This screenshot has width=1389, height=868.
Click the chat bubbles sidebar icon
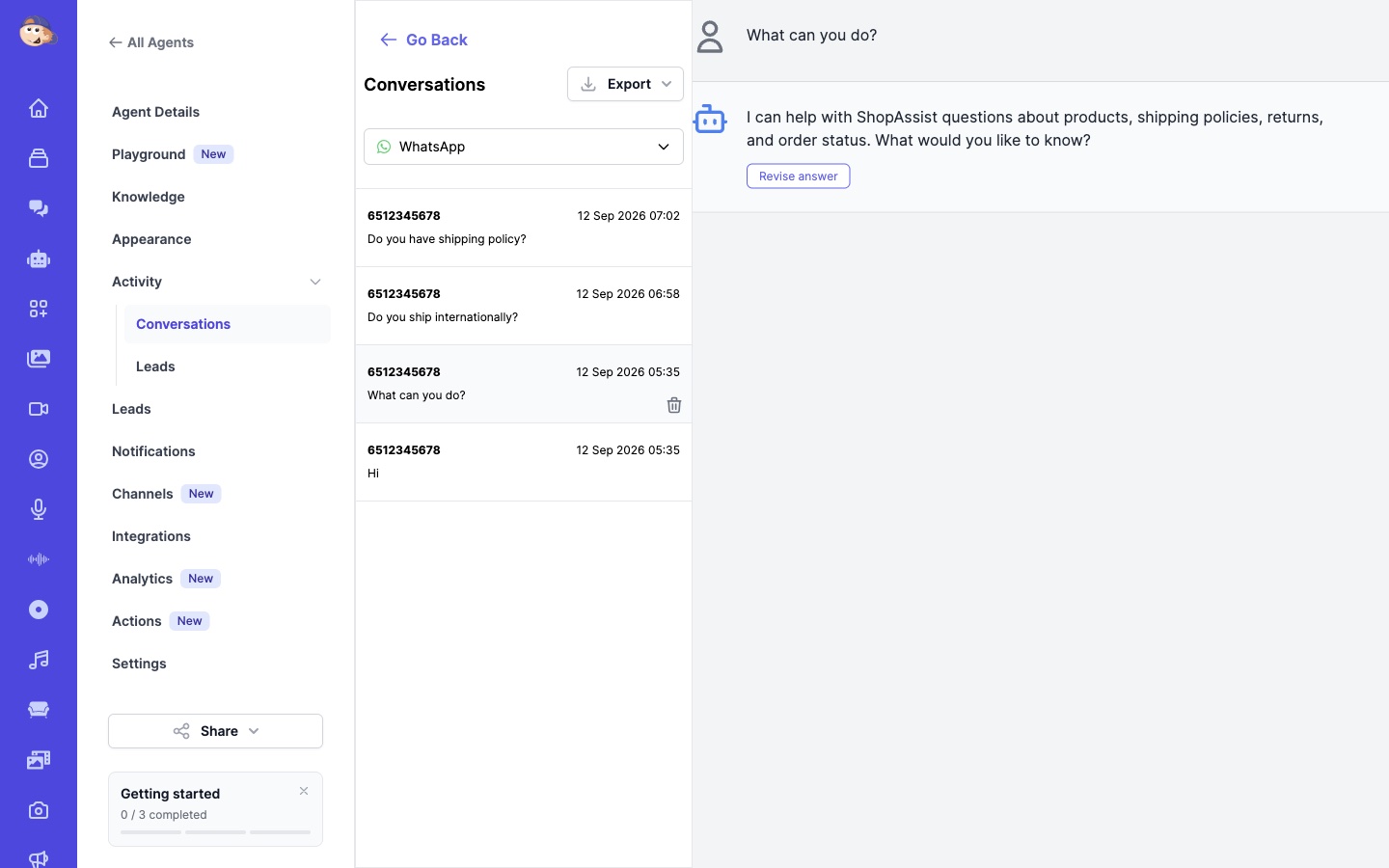(39, 208)
